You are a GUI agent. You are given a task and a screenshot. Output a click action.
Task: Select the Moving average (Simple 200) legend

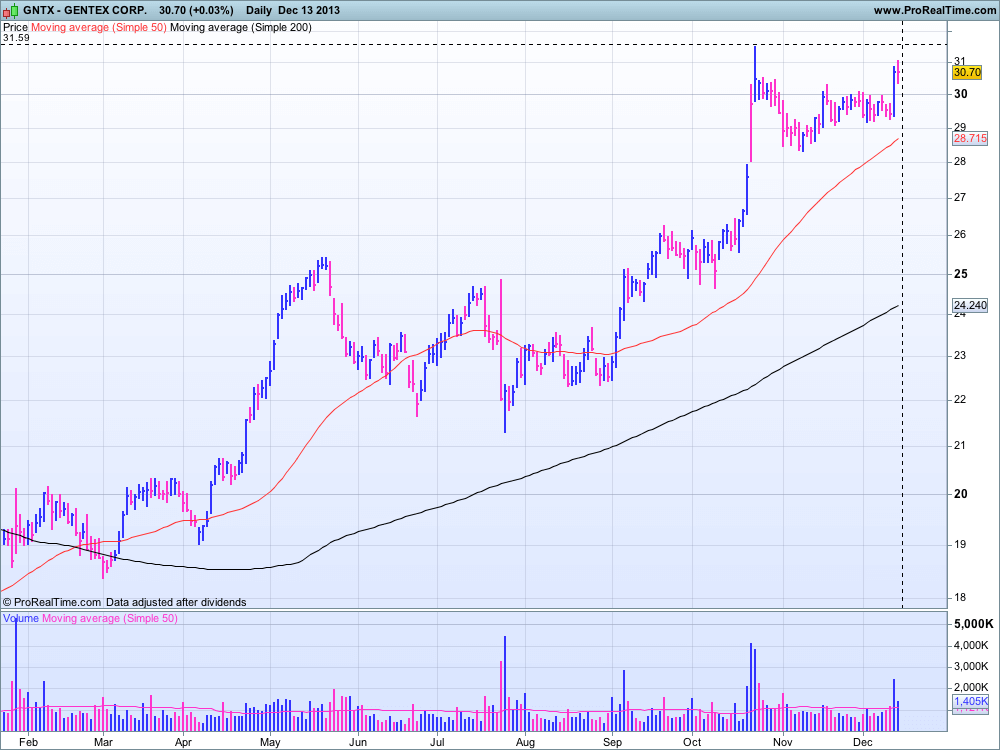(x=241, y=27)
